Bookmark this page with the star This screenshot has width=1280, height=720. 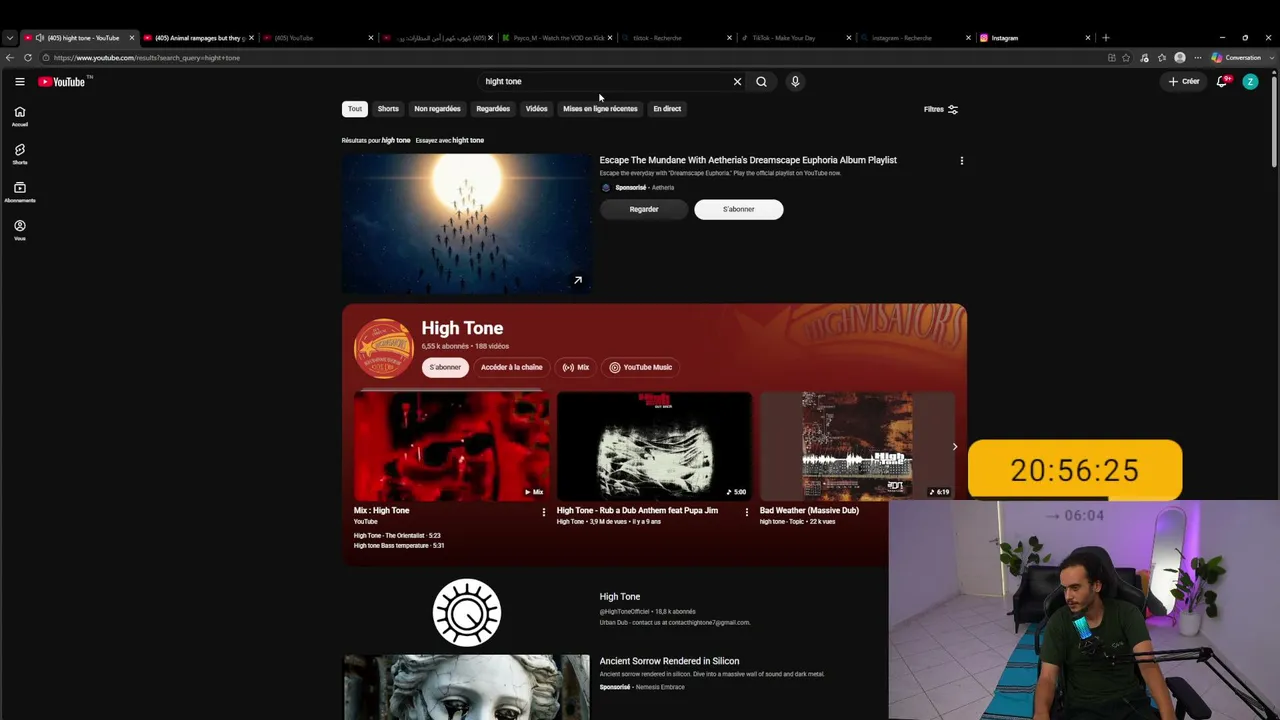coord(1127,58)
